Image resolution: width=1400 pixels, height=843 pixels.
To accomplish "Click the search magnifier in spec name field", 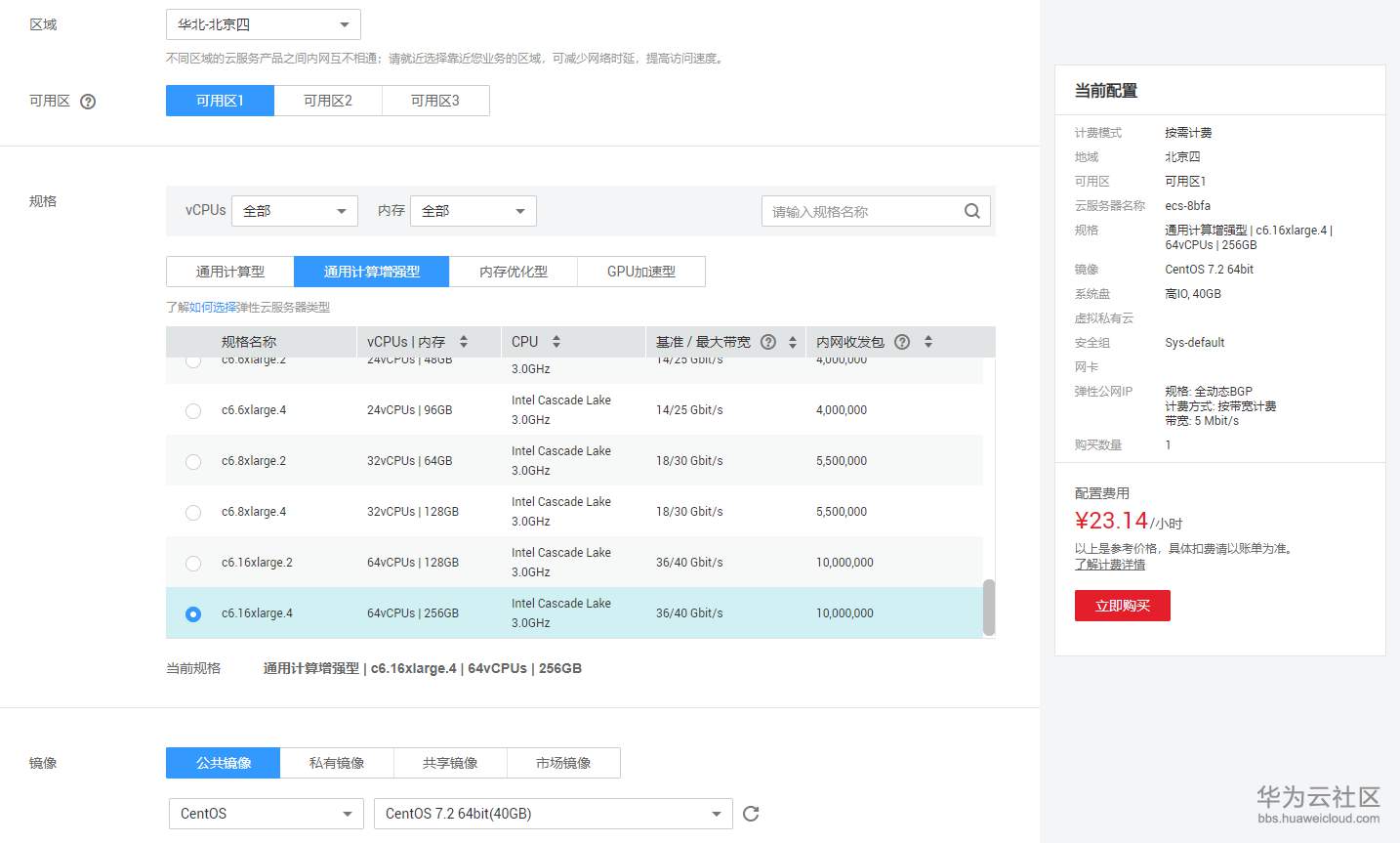I will click(972, 211).
